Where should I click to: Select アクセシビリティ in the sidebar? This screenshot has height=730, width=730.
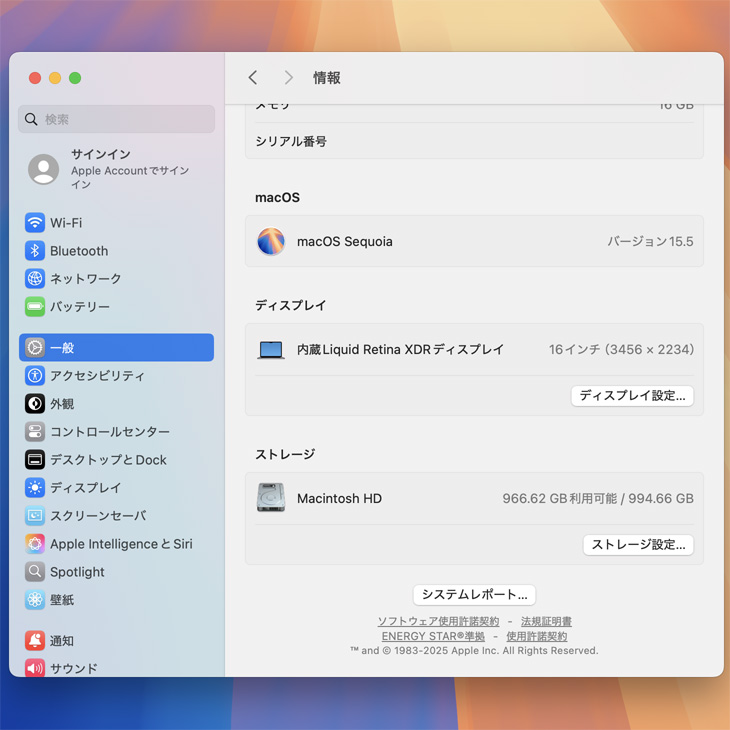116,375
